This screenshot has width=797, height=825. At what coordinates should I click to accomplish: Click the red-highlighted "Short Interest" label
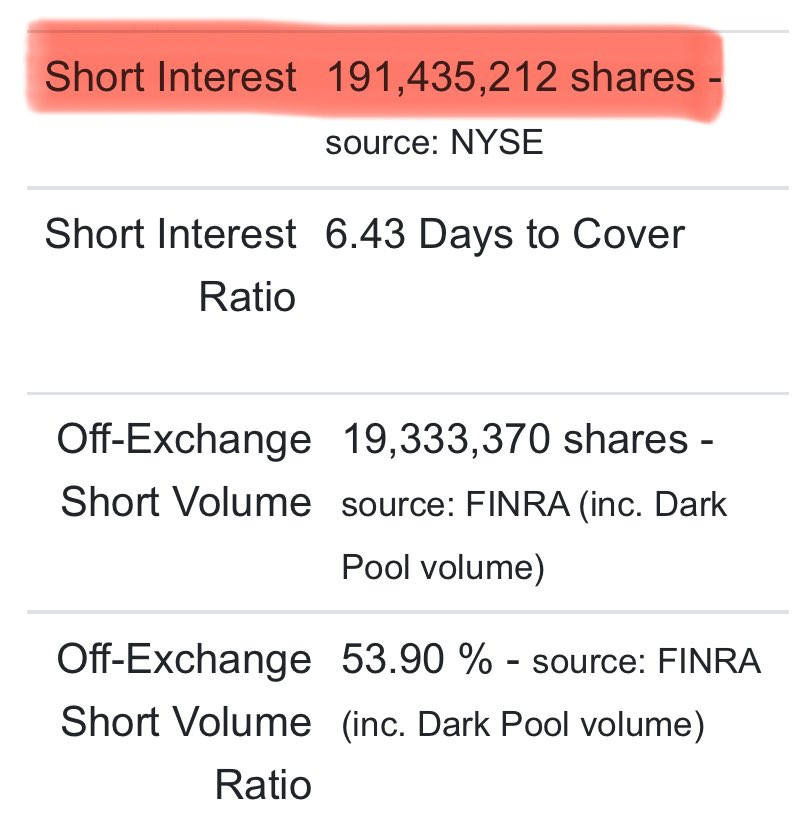pyautogui.click(x=170, y=77)
